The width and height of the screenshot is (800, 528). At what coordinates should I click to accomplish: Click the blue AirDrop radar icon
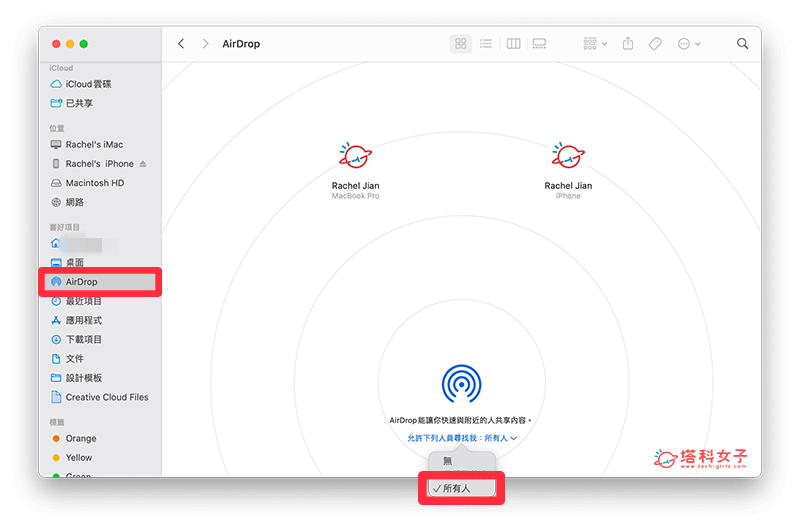[461, 384]
